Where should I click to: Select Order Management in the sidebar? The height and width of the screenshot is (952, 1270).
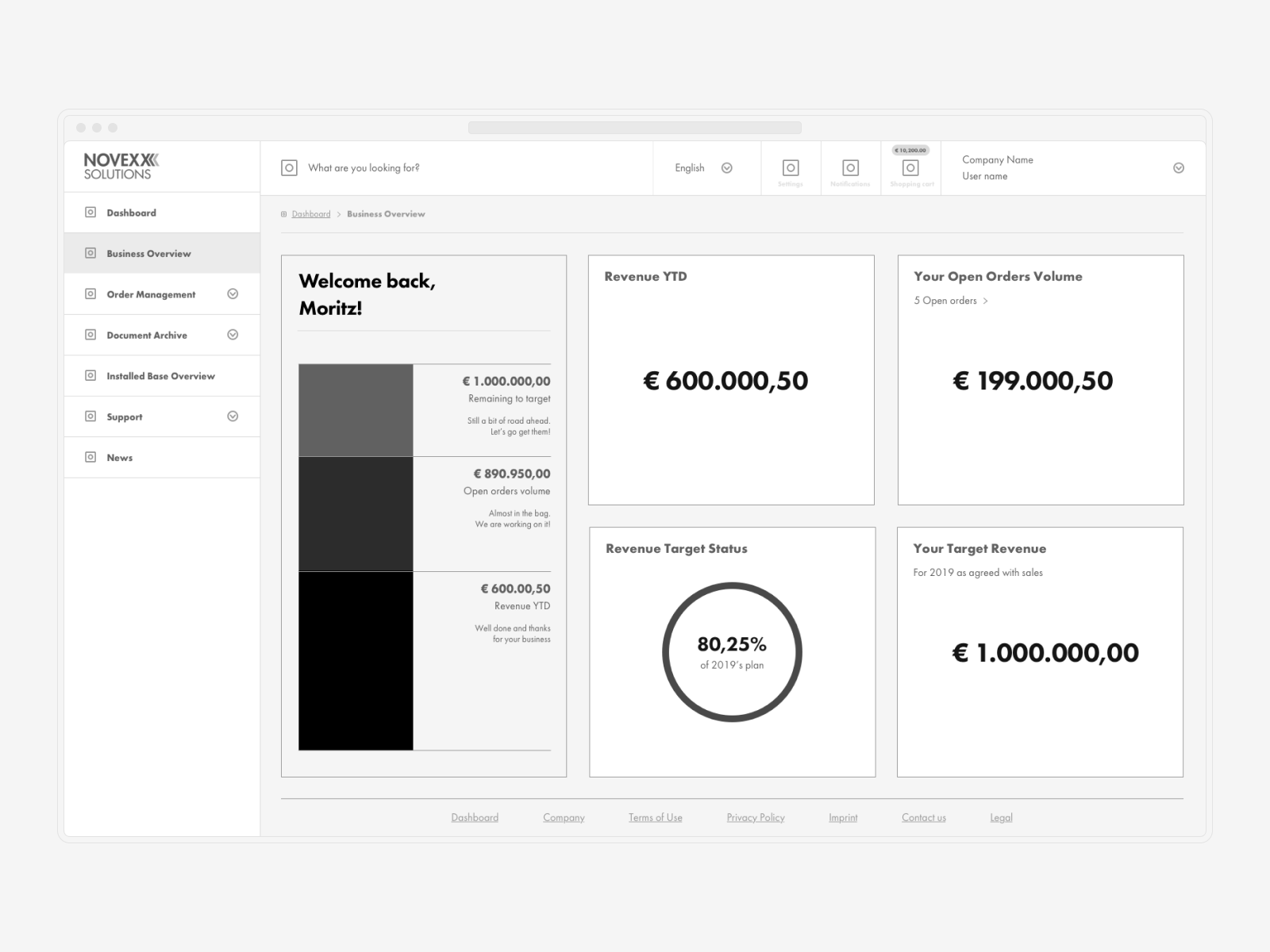coord(162,294)
